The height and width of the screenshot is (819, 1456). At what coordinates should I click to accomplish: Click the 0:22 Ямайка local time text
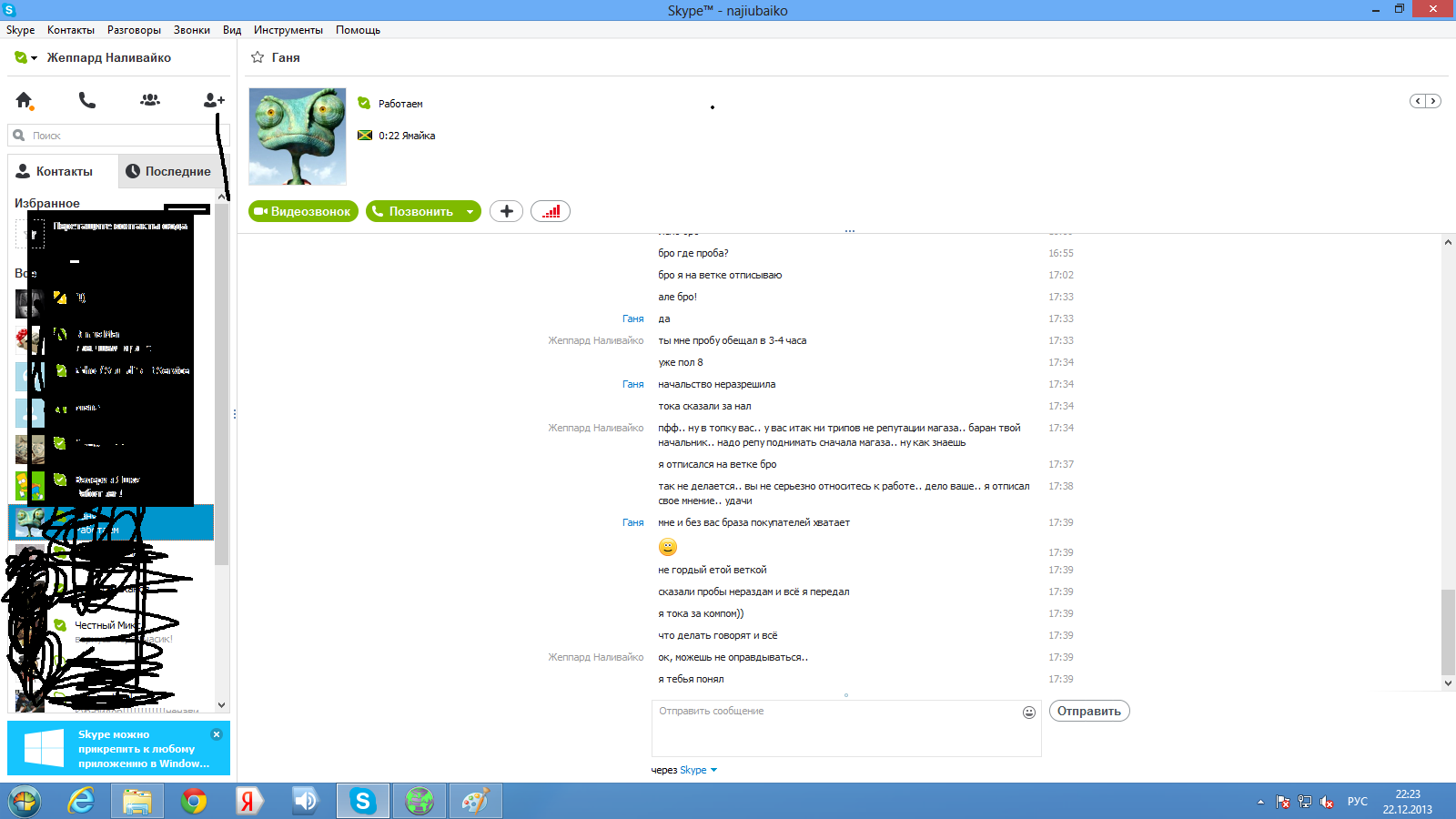pos(407,136)
